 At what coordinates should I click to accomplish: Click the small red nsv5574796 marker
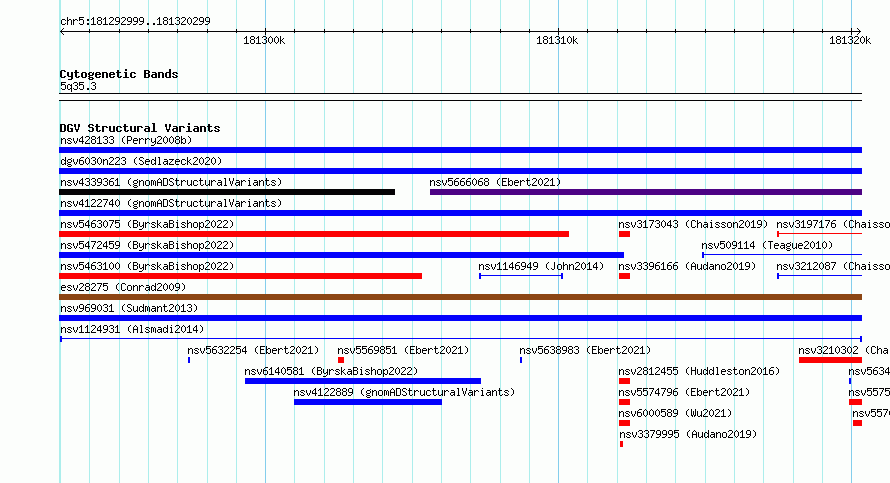point(624,402)
